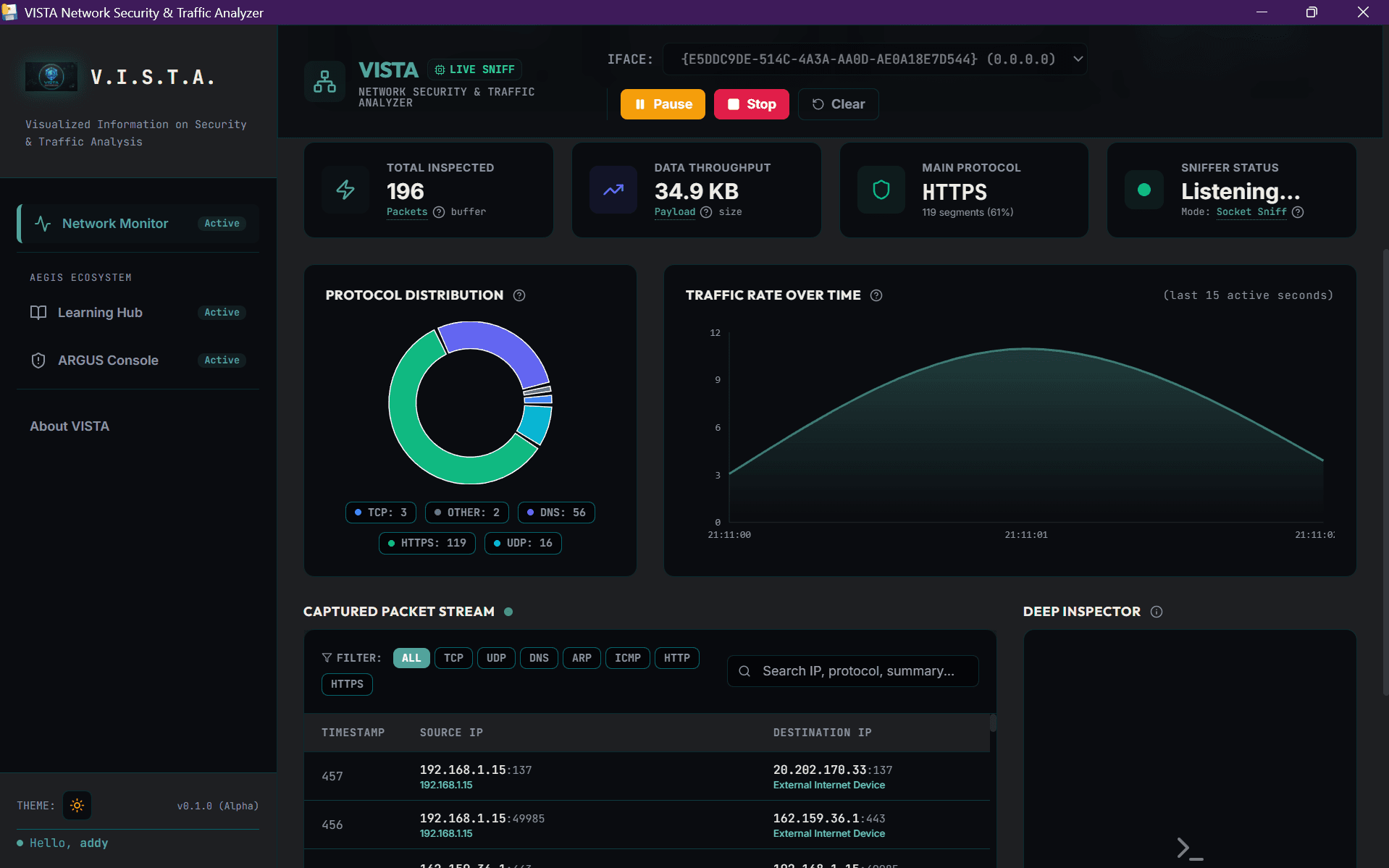
Task: Toggle the UDP: 16 legend chip
Action: pos(523,543)
